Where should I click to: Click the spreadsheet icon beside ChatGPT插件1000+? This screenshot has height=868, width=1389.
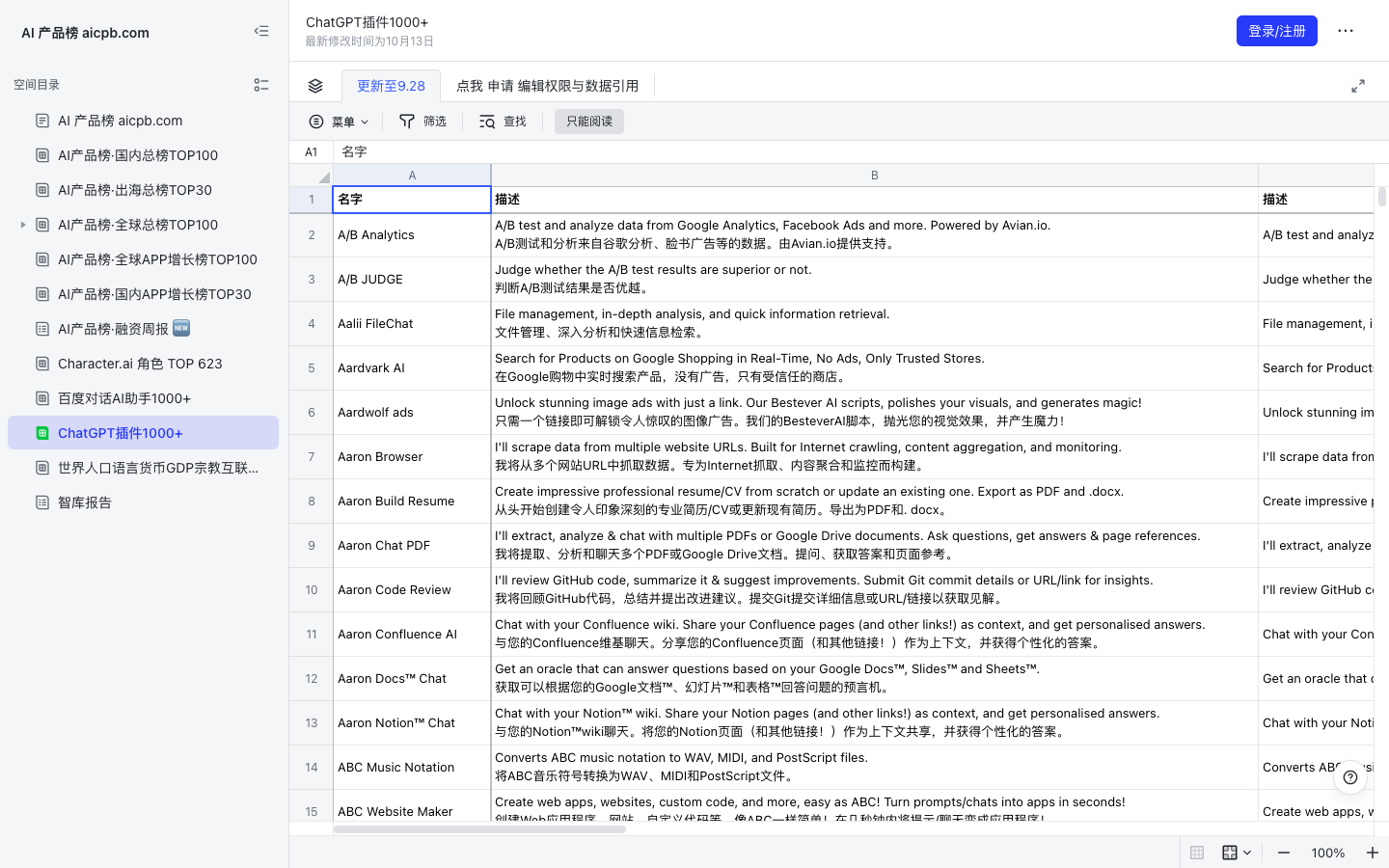[x=42, y=433]
